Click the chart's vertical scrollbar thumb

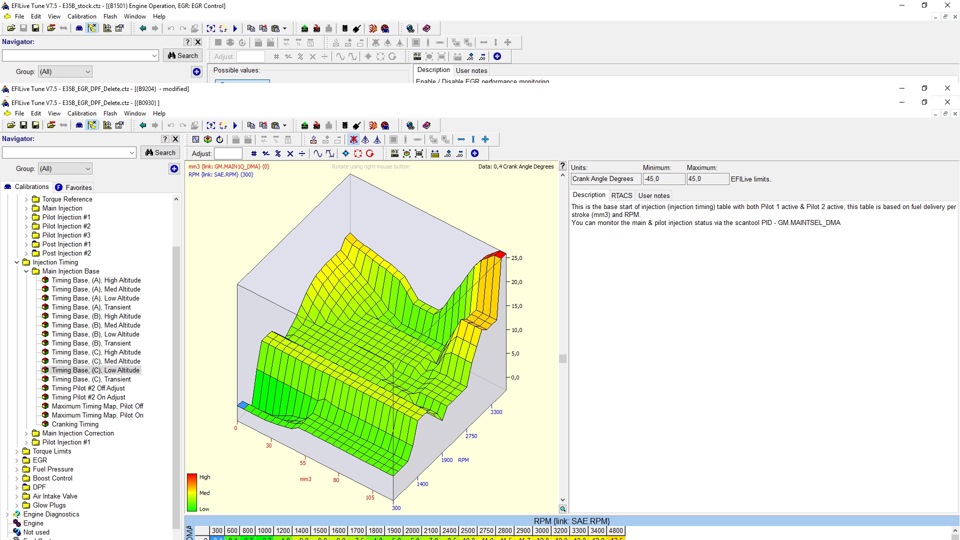pyautogui.click(x=563, y=359)
